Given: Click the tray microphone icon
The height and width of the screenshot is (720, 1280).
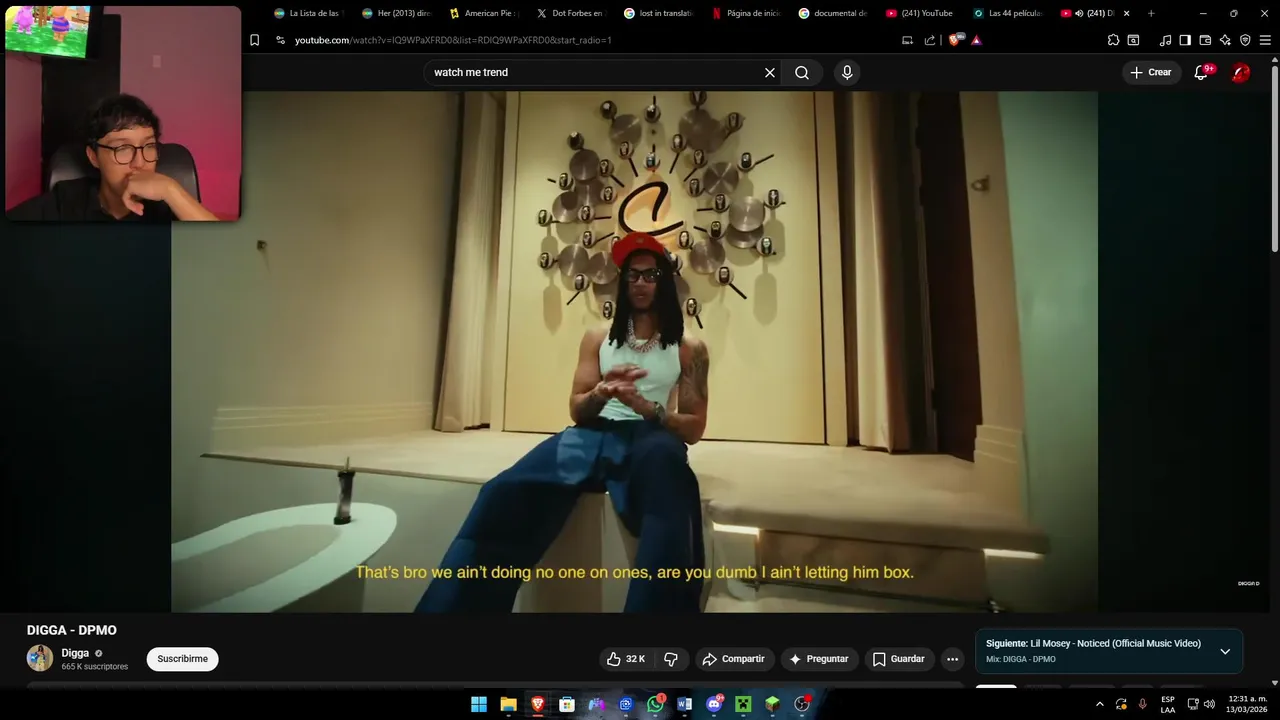Looking at the screenshot, I should point(1142,704).
